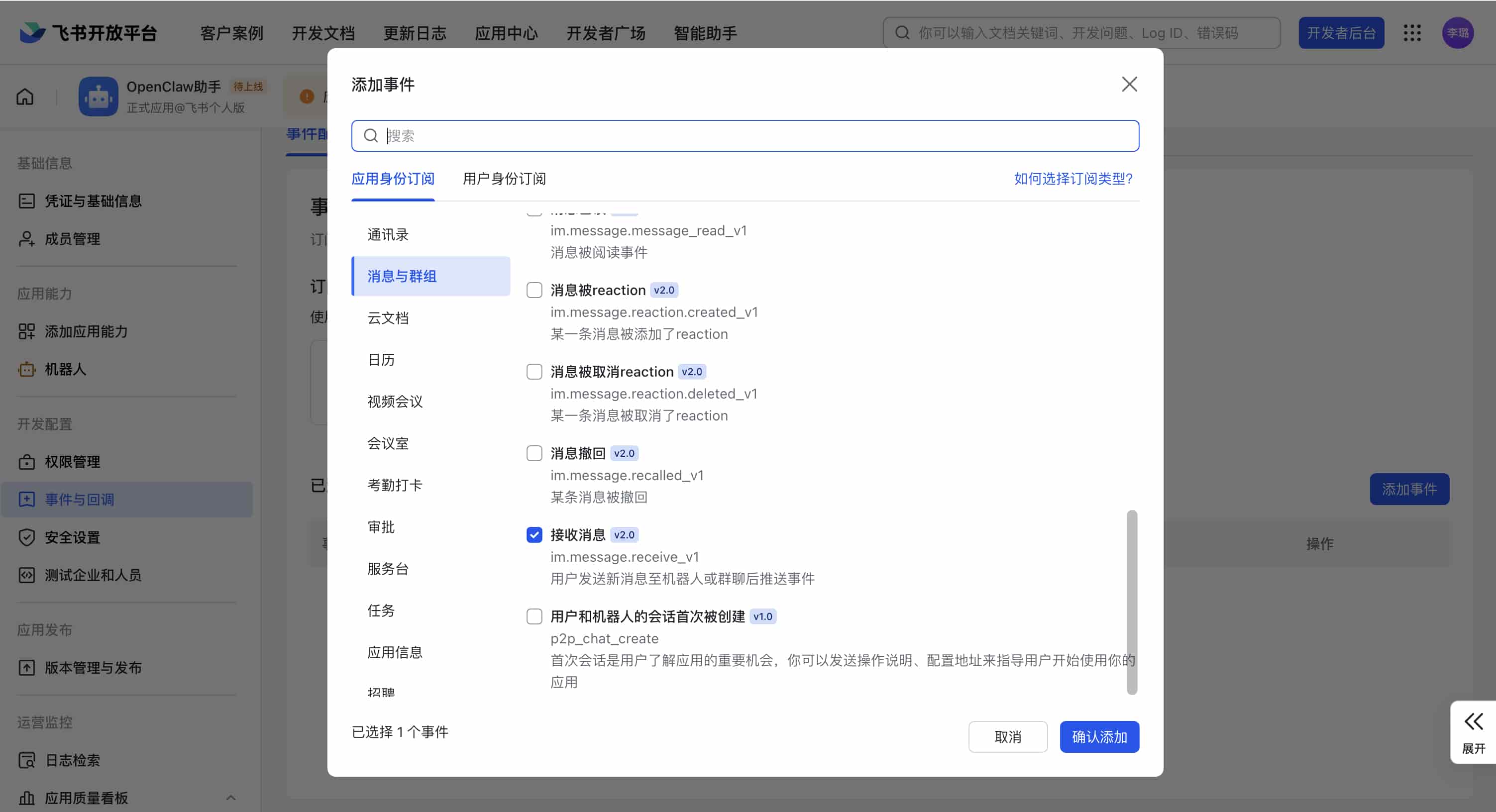This screenshot has width=1496, height=812.
Task: Collapse the 应用质量看板 section
Action: tap(230, 798)
